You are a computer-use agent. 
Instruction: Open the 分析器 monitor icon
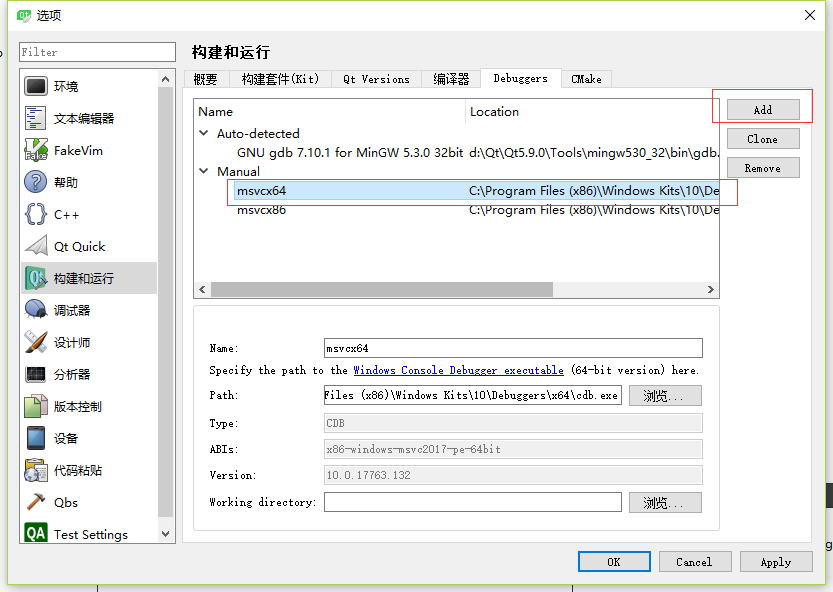coord(36,374)
